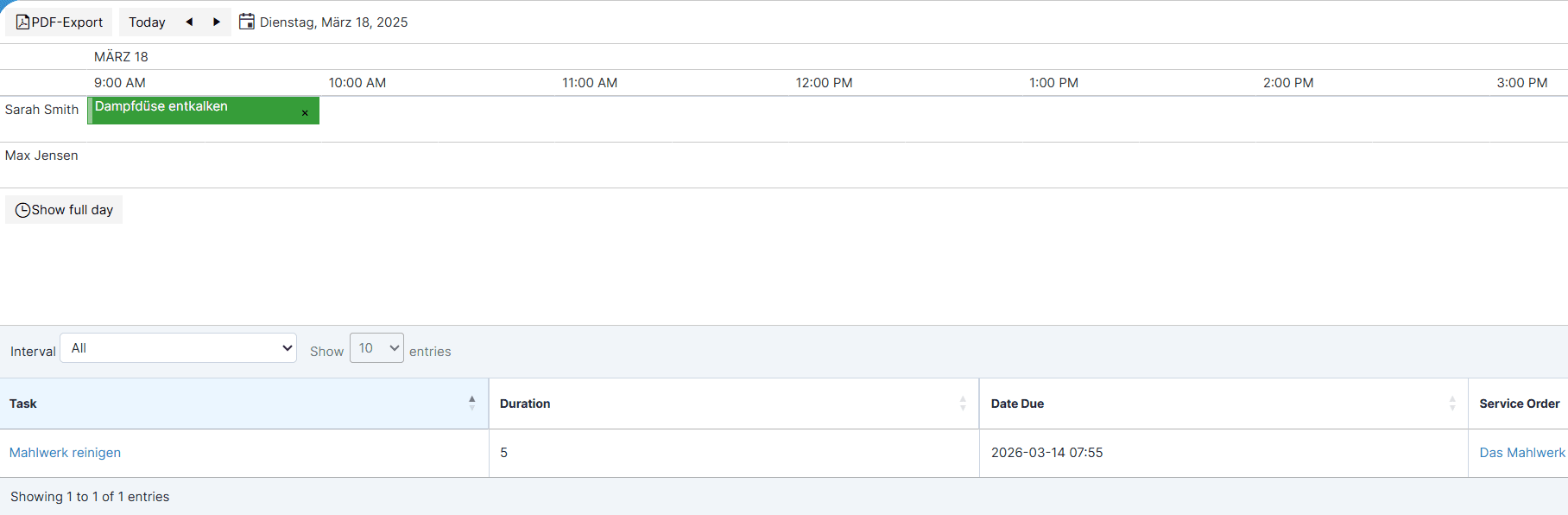Click the 2:00 PM time header

pos(1288,83)
